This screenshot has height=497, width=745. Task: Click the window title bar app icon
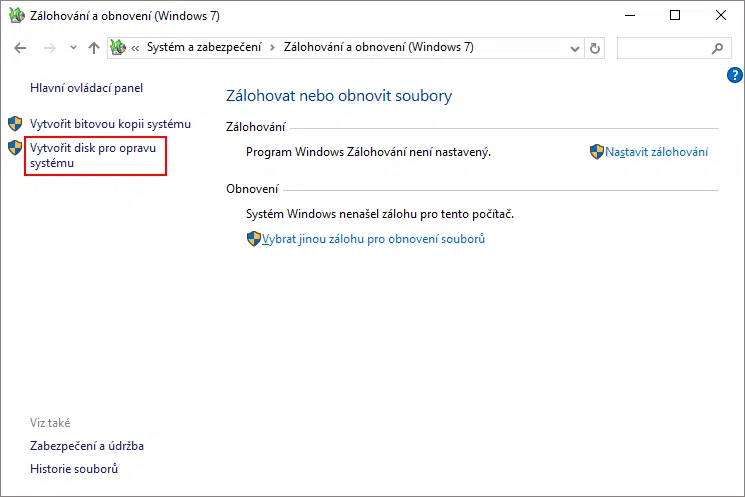point(17,15)
